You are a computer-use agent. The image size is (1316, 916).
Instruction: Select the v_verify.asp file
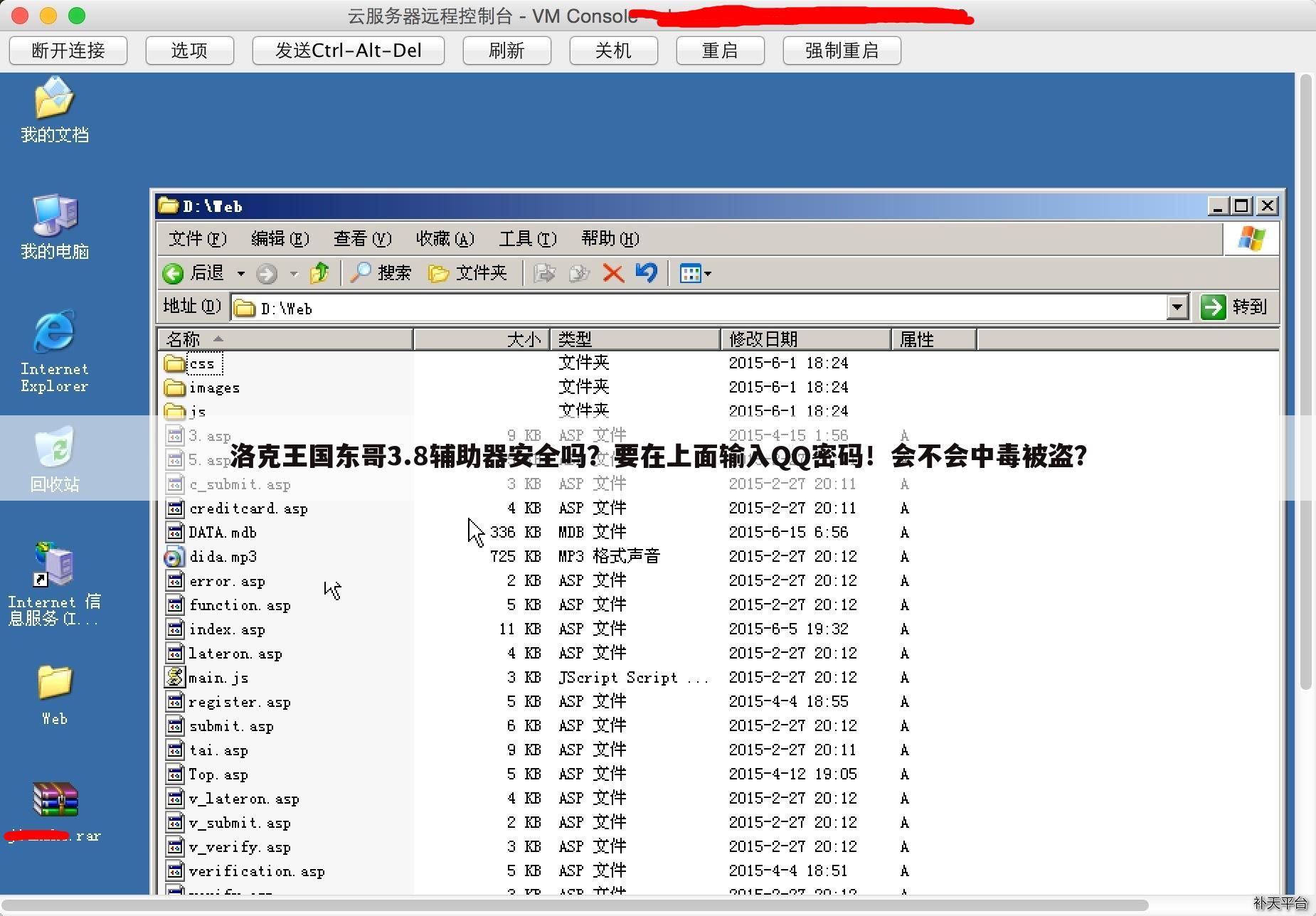pos(228,847)
